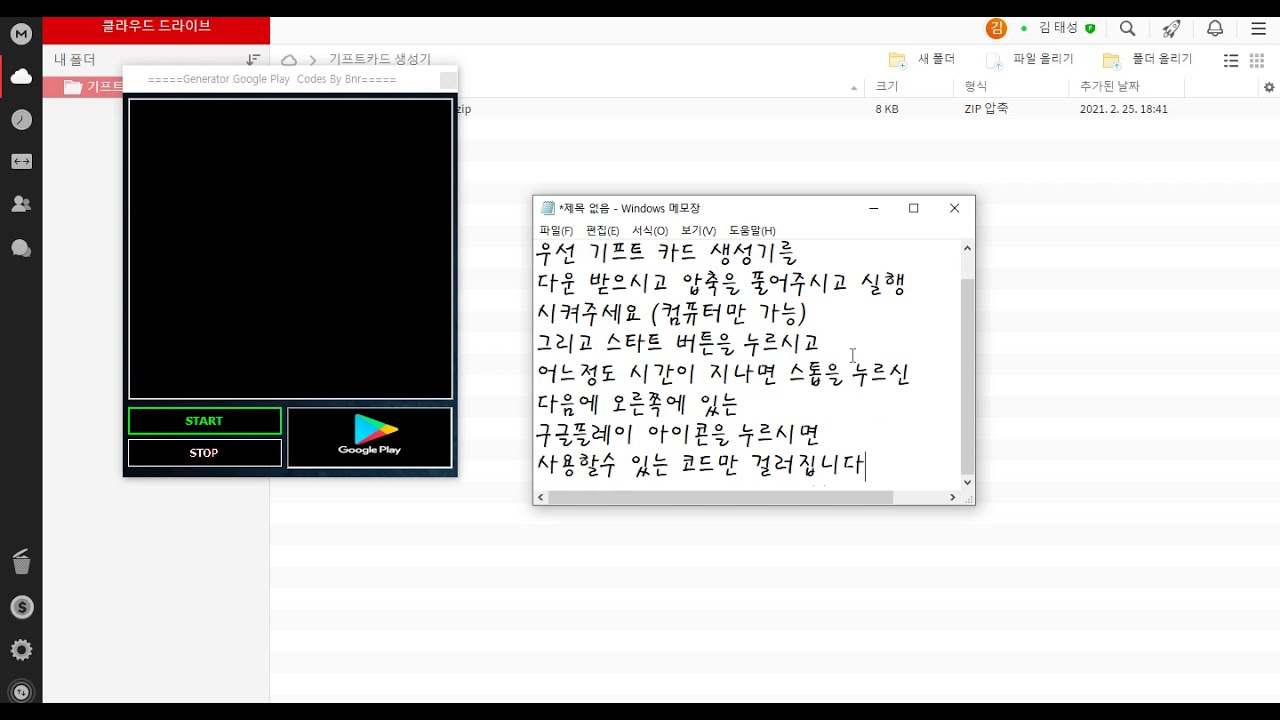Viewport: 1280px width, 720px height.
Task: Click the MEGA logo in the sidebar
Action: pyautogui.click(x=21, y=34)
